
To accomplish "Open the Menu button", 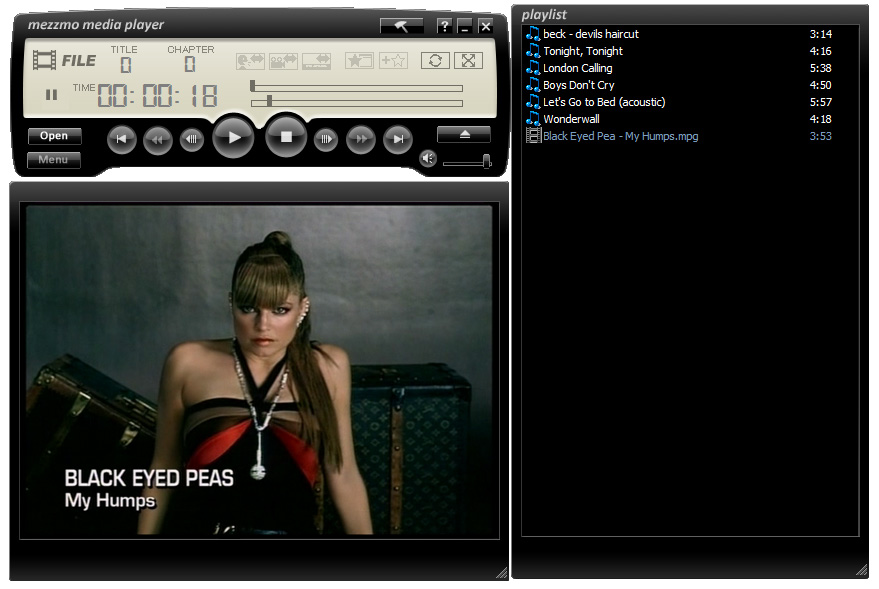I will point(54,160).
